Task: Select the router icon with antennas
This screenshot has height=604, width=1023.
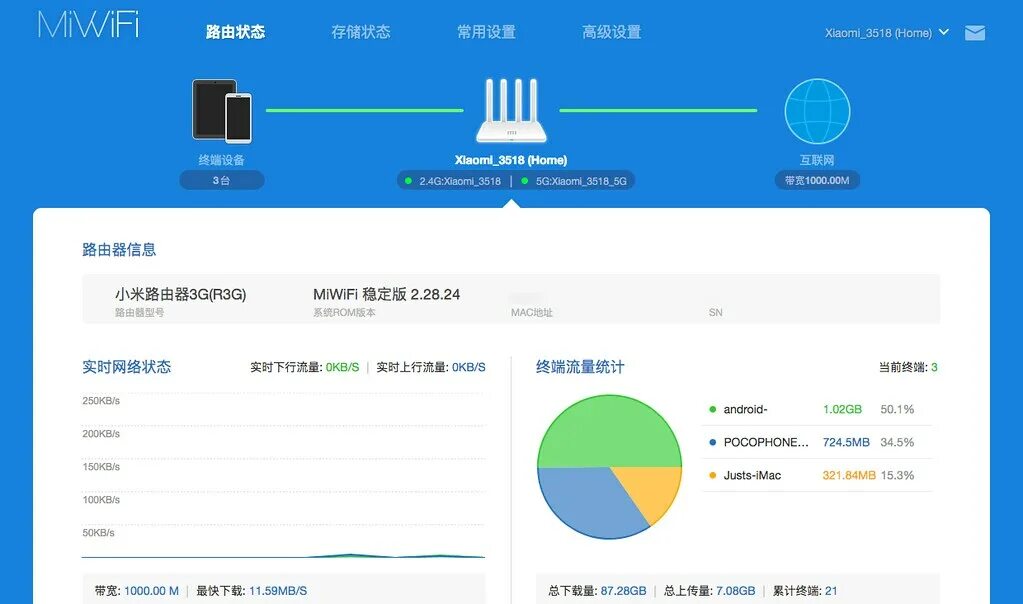Action: tap(511, 110)
